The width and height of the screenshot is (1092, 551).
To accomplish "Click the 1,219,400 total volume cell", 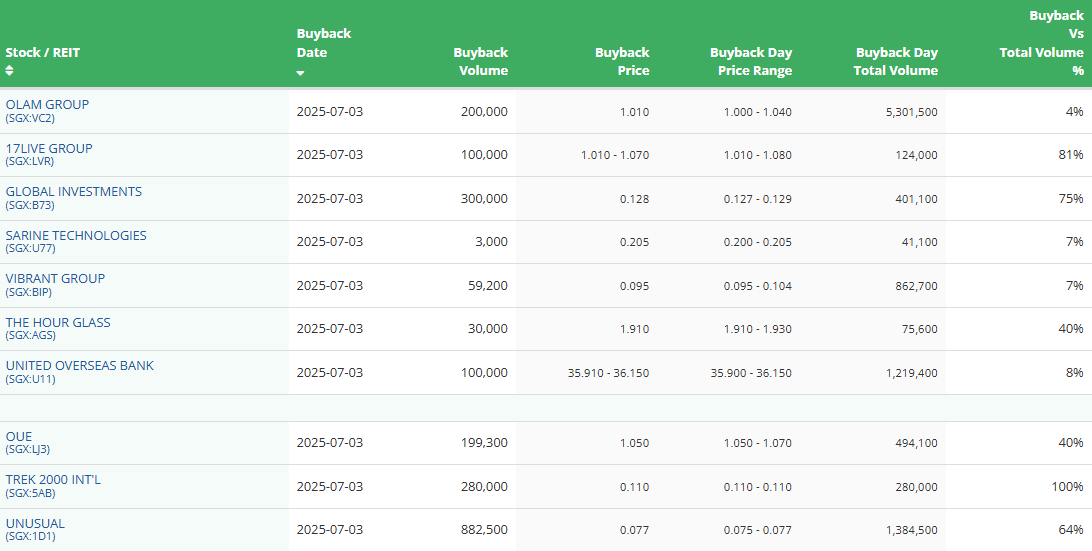I will (x=912, y=373).
